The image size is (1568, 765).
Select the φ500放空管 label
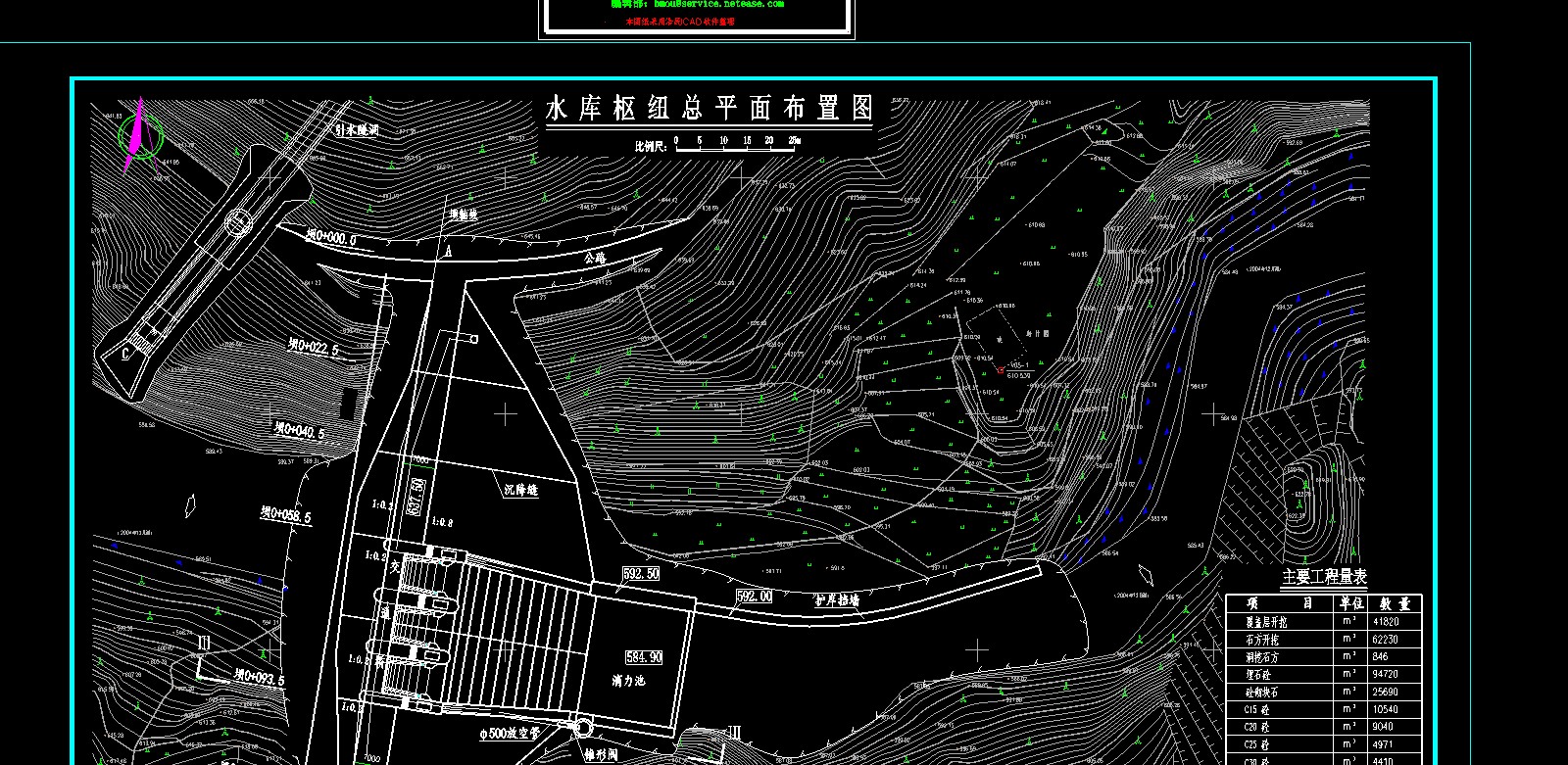pyautogui.click(x=510, y=733)
